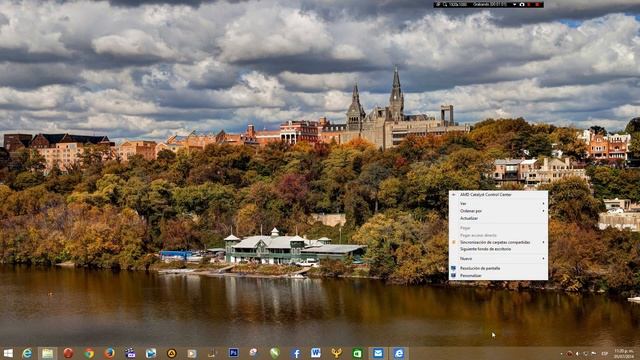Click the taskbar clock and date
Viewport: 640px width, 360px height.
click(x=624, y=353)
